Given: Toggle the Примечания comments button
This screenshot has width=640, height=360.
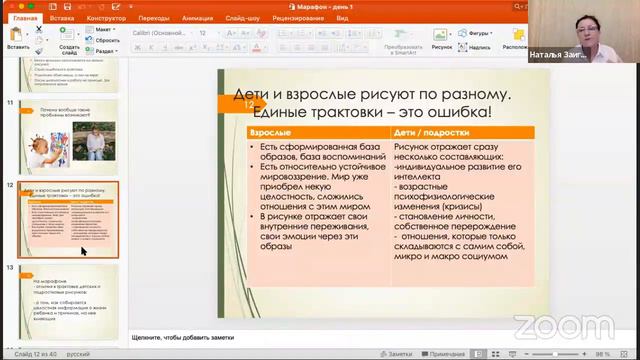Looking at the screenshot, I should coord(443,354).
